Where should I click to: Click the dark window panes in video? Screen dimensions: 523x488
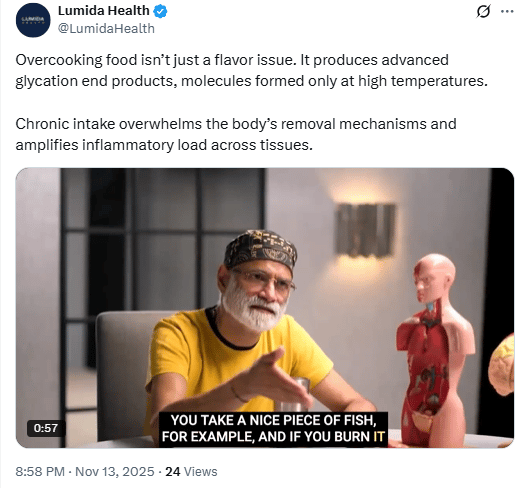click(x=160, y=240)
